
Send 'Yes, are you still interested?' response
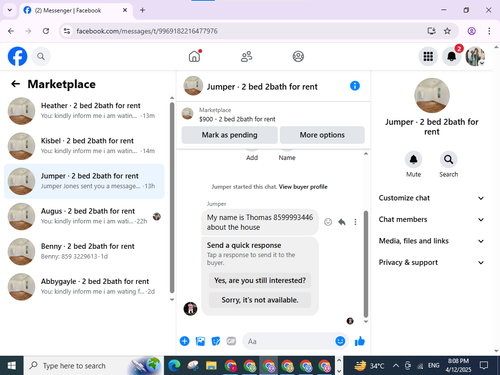point(260,280)
